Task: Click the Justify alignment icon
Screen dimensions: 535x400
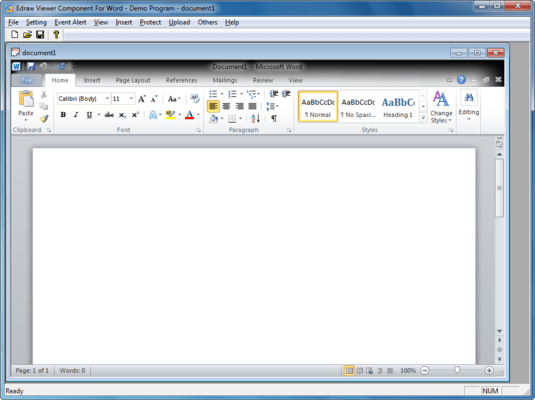Action: [252, 106]
